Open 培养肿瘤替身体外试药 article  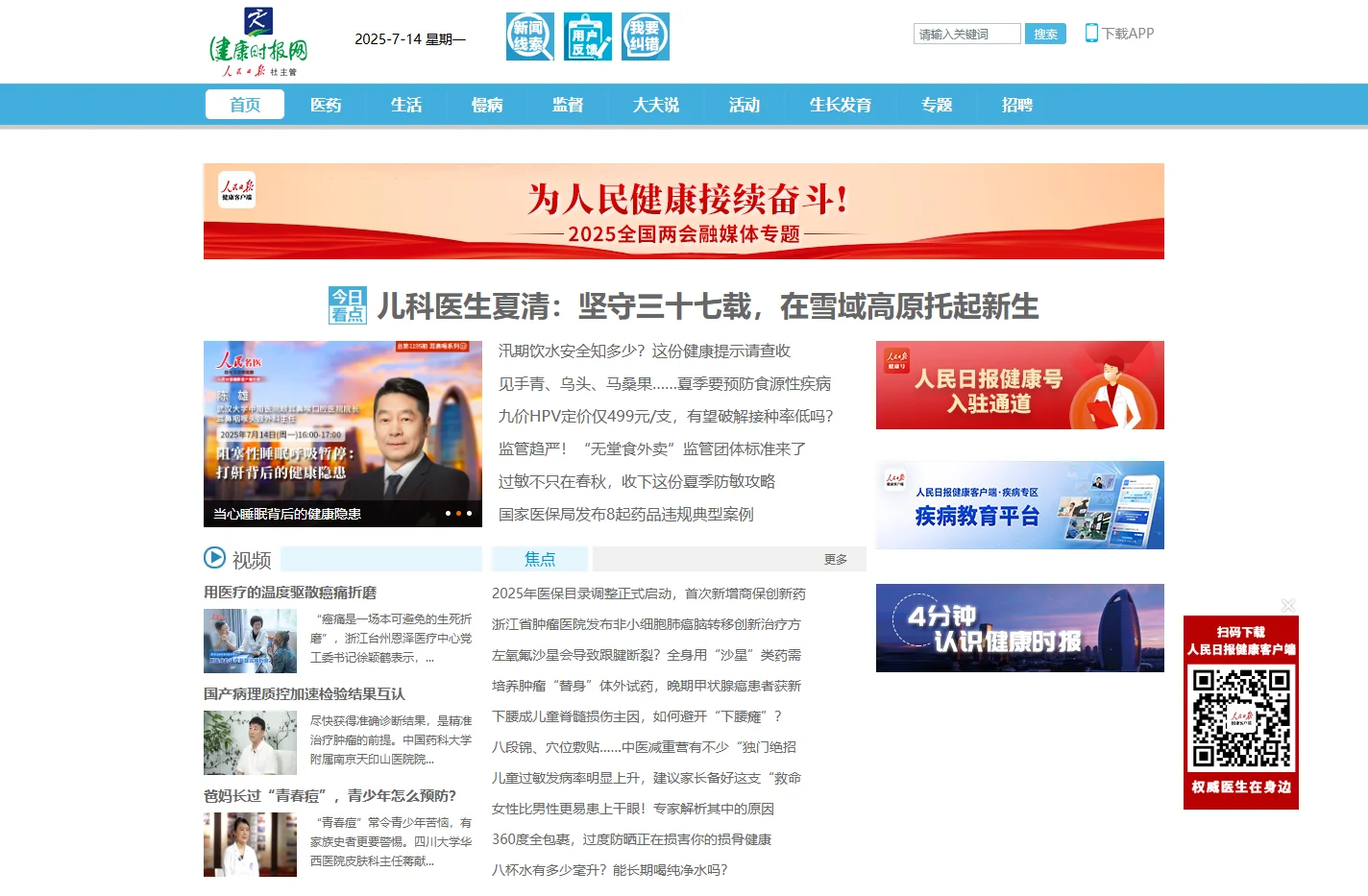click(x=647, y=686)
